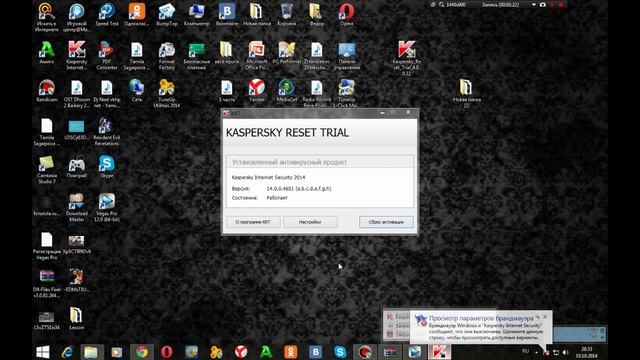Open Панель управления desktop icon

tap(347, 55)
